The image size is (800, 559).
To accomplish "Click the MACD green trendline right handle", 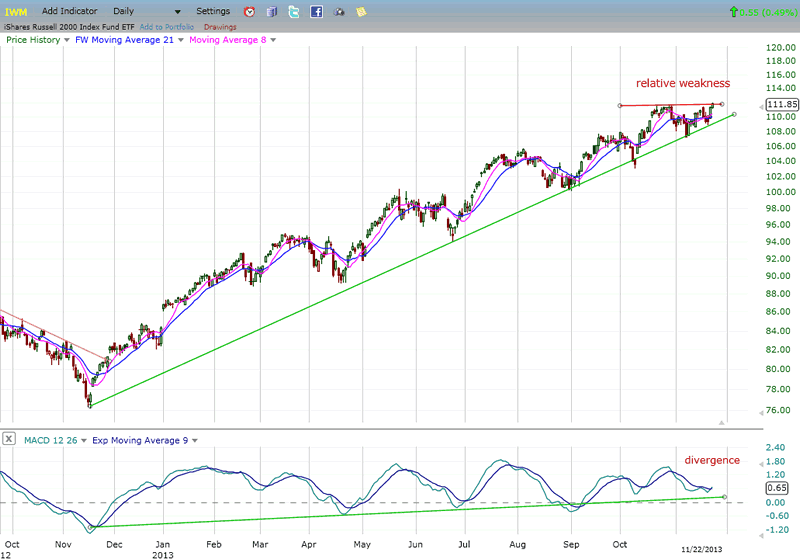I will click(x=724, y=497).
